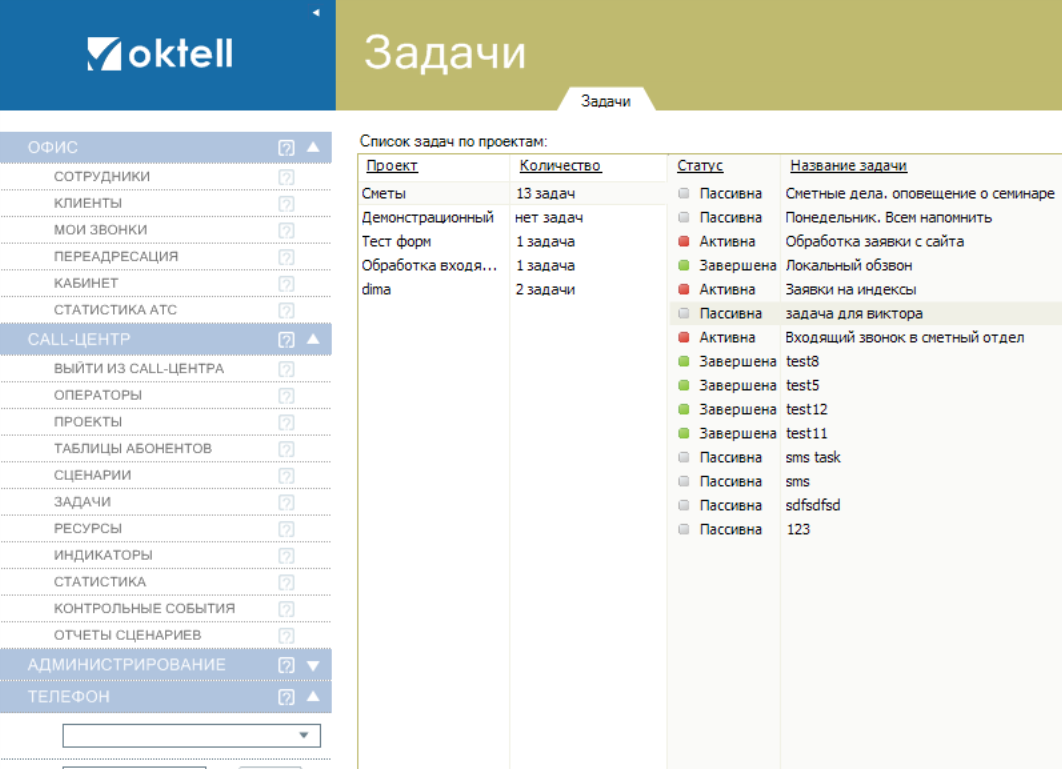Screen dimensions: 1062x769
Task: Click gray status indicator of sms task
Action: point(684,458)
